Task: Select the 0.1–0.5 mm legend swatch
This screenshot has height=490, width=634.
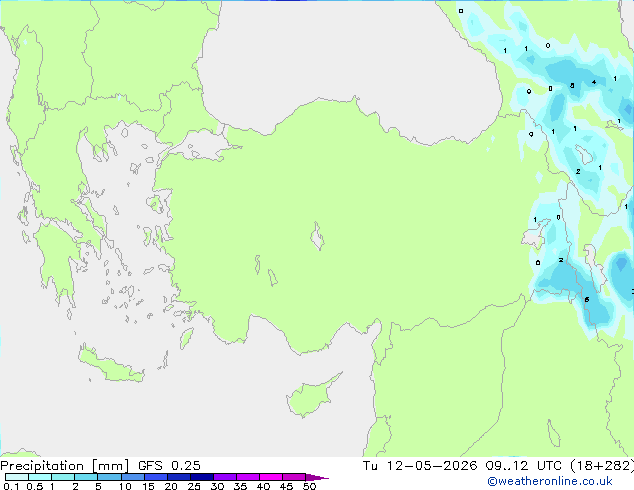Action: (x=17, y=477)
